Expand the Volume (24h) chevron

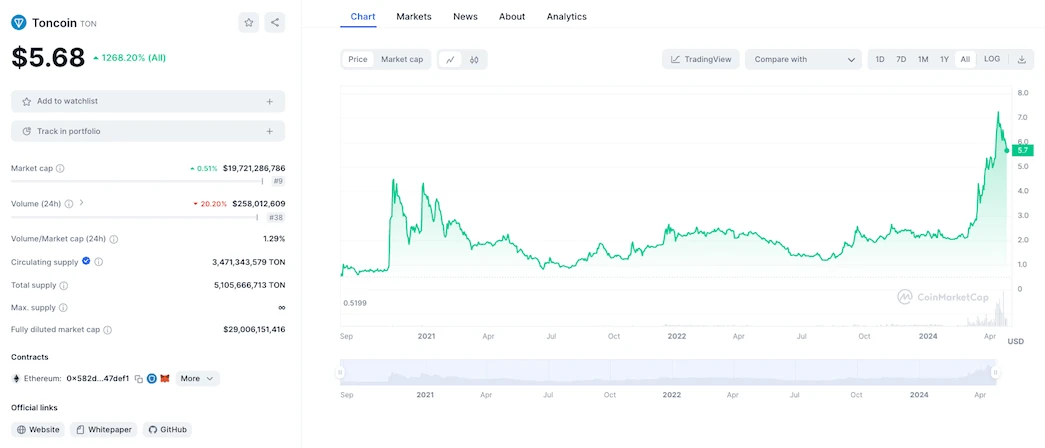tap(81, 203)
